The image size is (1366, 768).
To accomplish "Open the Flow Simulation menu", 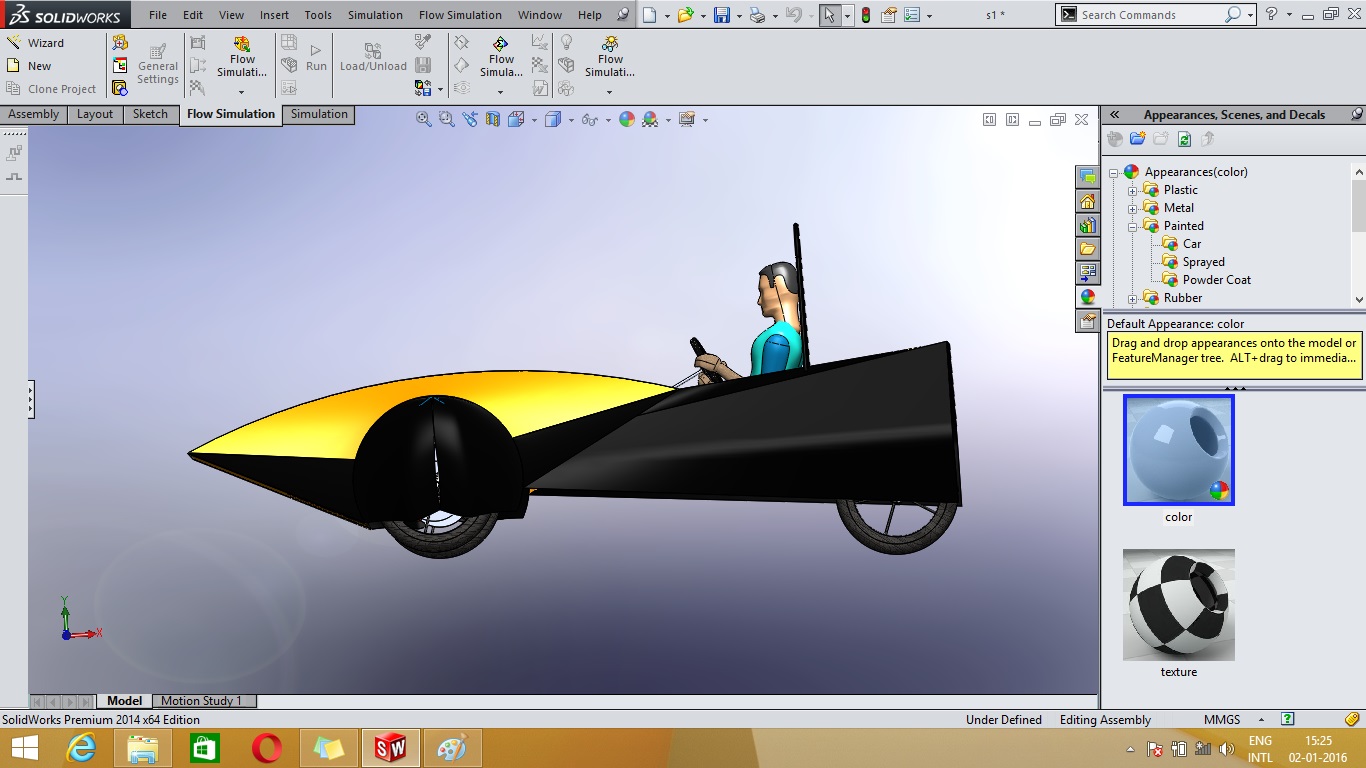I will (x=460, y=15).
